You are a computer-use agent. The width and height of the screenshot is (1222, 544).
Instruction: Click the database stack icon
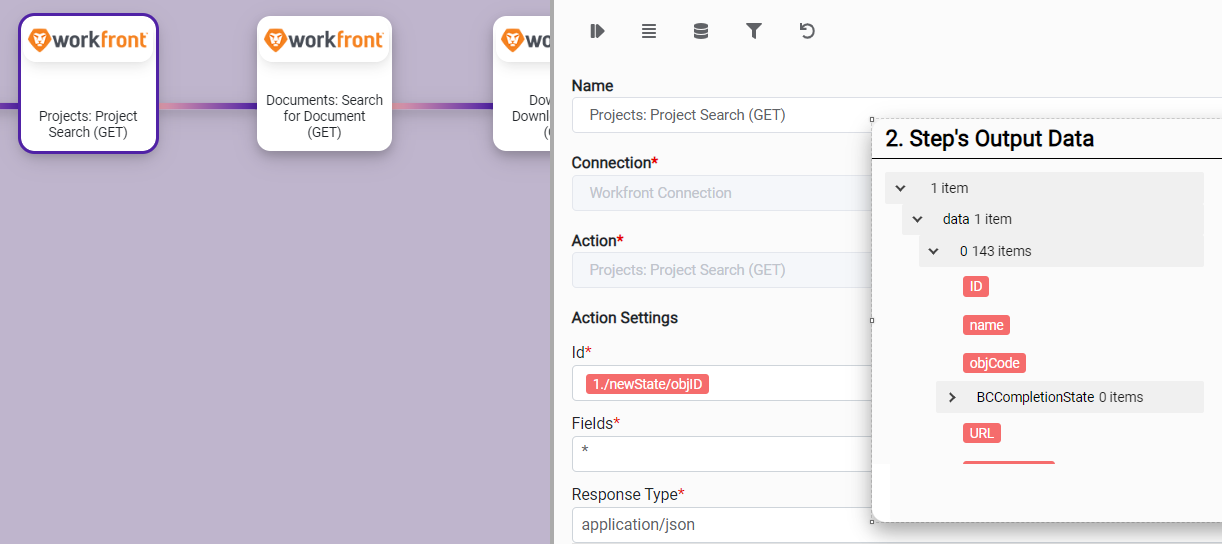point(701,31)
